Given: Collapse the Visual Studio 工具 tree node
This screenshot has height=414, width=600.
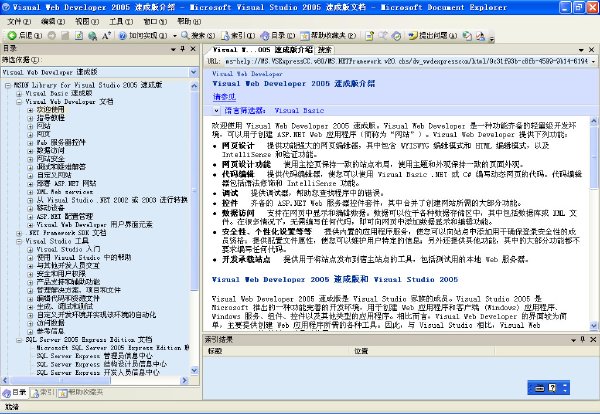Looking at the screenshot, I should pos(19,241).
